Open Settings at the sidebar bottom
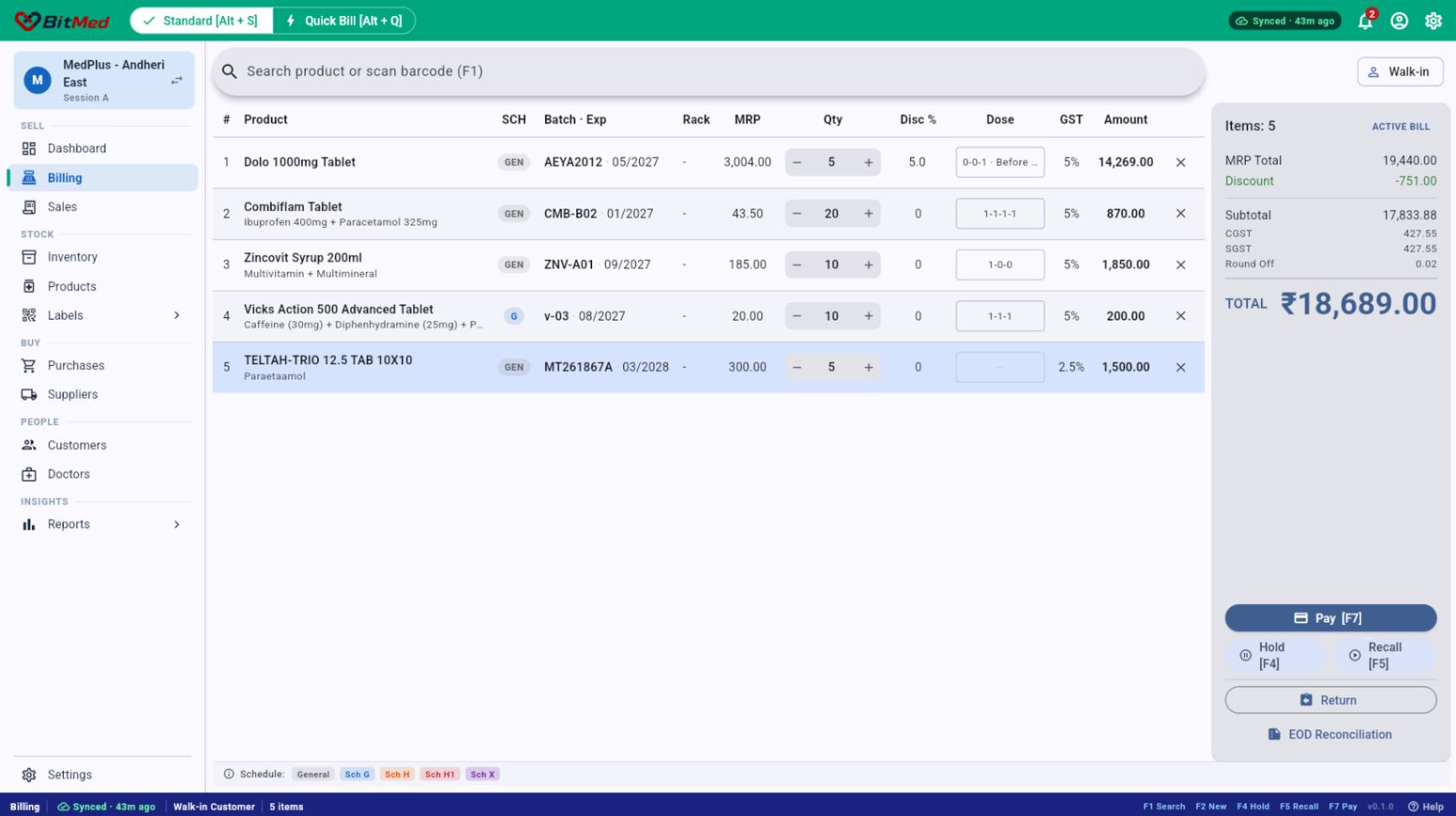The image size is (1456, 816). click(103, 776)
